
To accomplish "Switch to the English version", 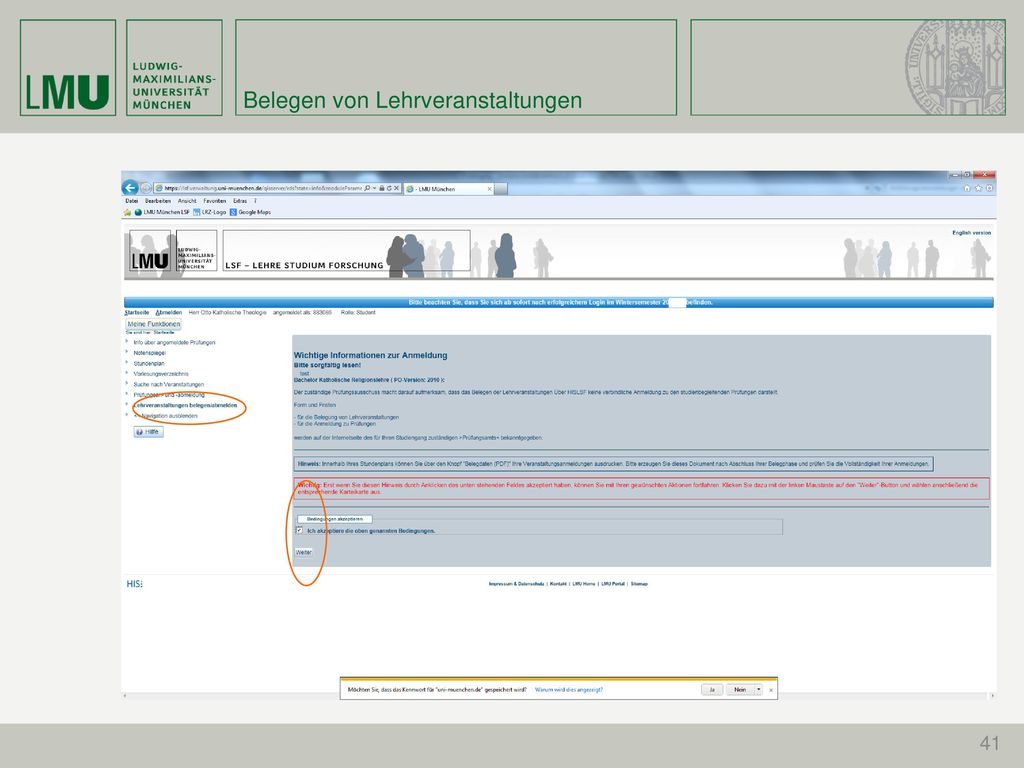I will click(971, 232).
